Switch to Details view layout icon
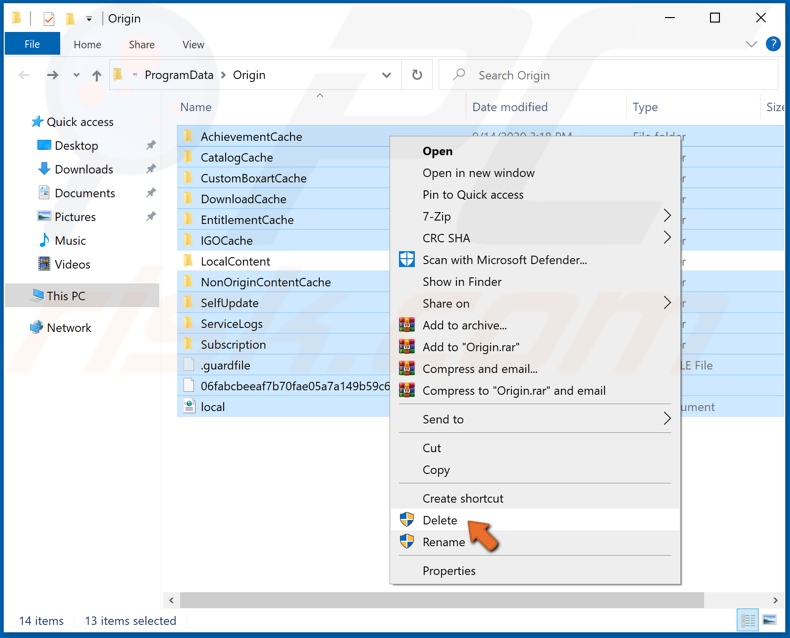Viewport: 790px width, 638px height. [748, 620]
